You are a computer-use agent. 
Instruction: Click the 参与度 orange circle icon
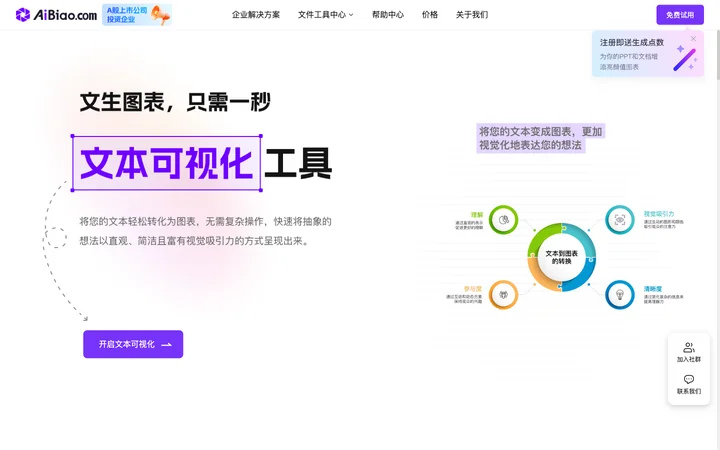pos(503,294)
